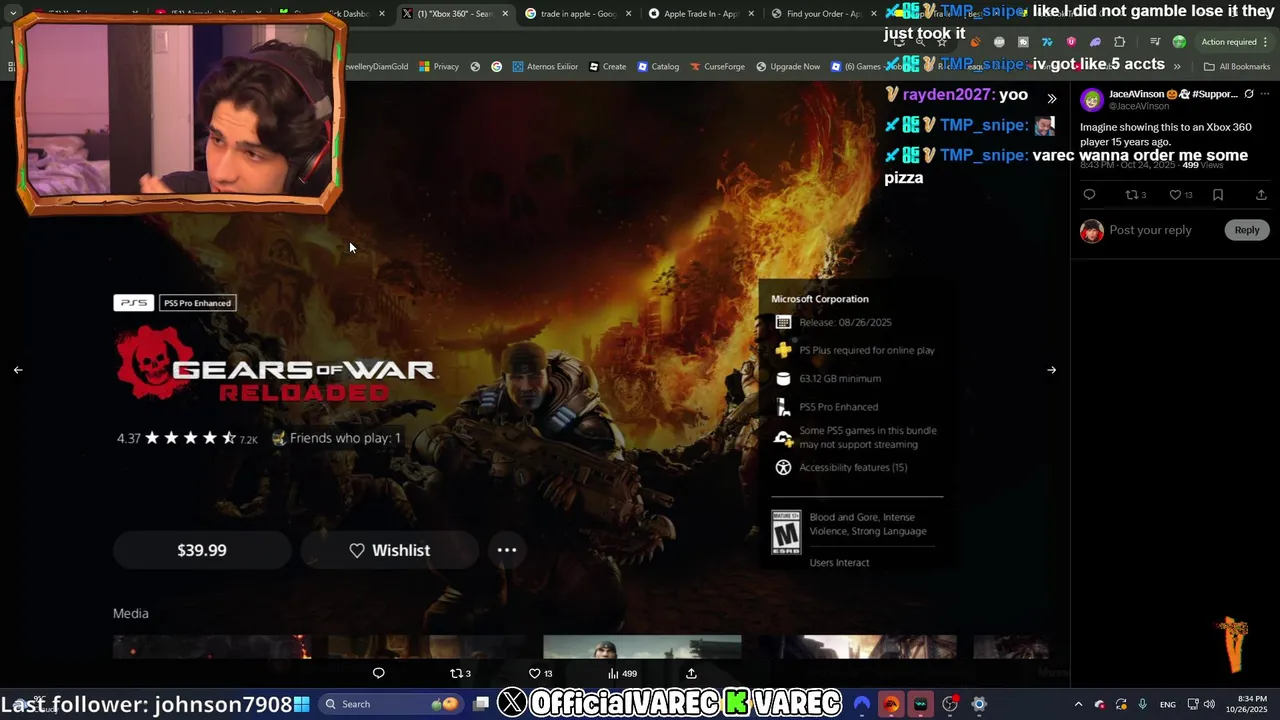Click the 'PS5 Pro Enhanced' badge above the title
The width and height of the screenshot is (1280, 720).
tap(197, 303)
